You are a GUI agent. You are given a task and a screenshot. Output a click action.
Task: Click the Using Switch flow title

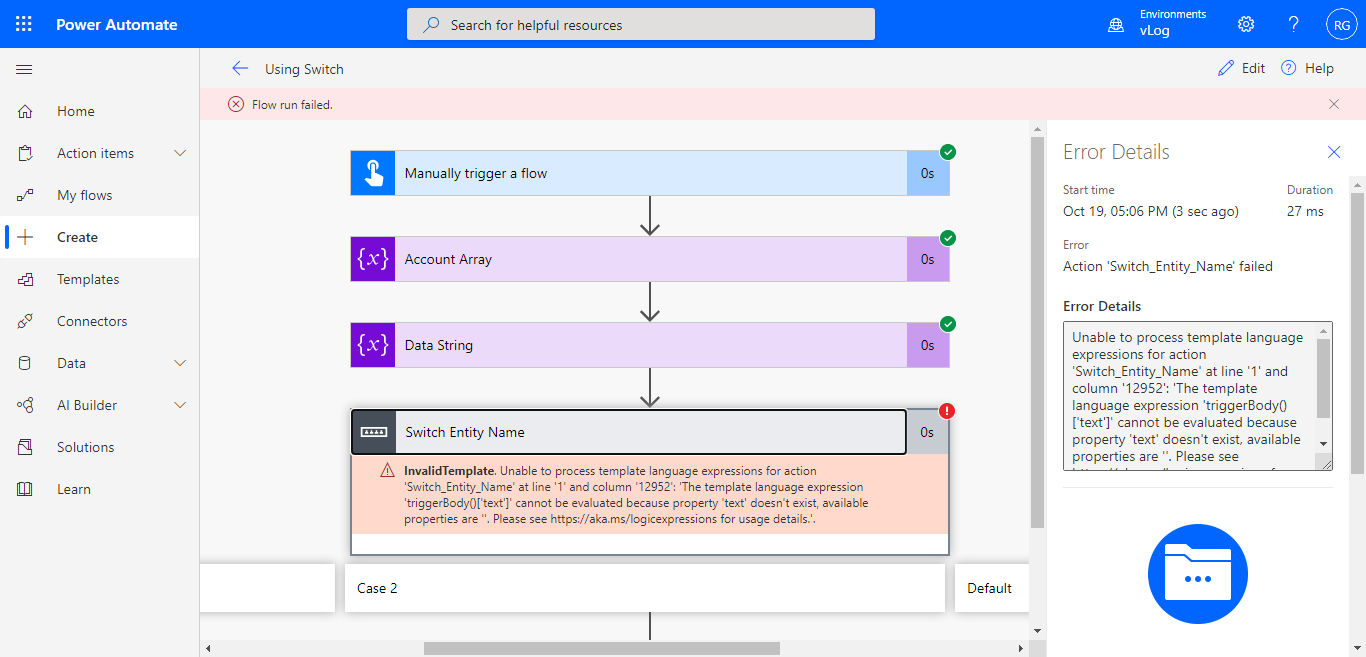[304, 69]
